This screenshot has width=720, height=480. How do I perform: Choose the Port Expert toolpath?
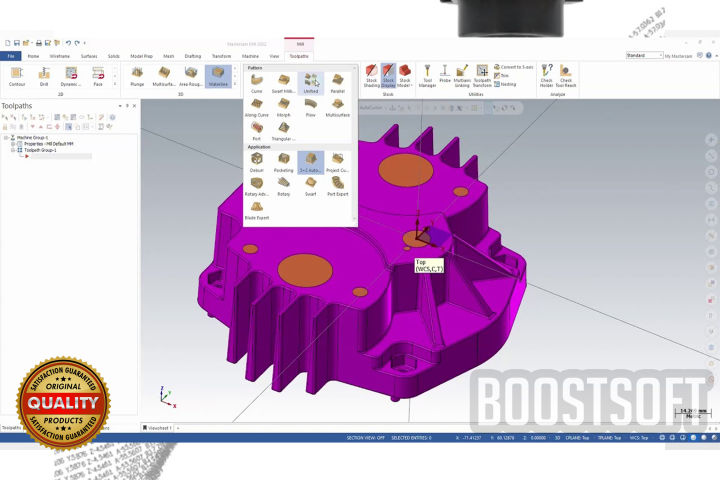click(x=338, y=186)
